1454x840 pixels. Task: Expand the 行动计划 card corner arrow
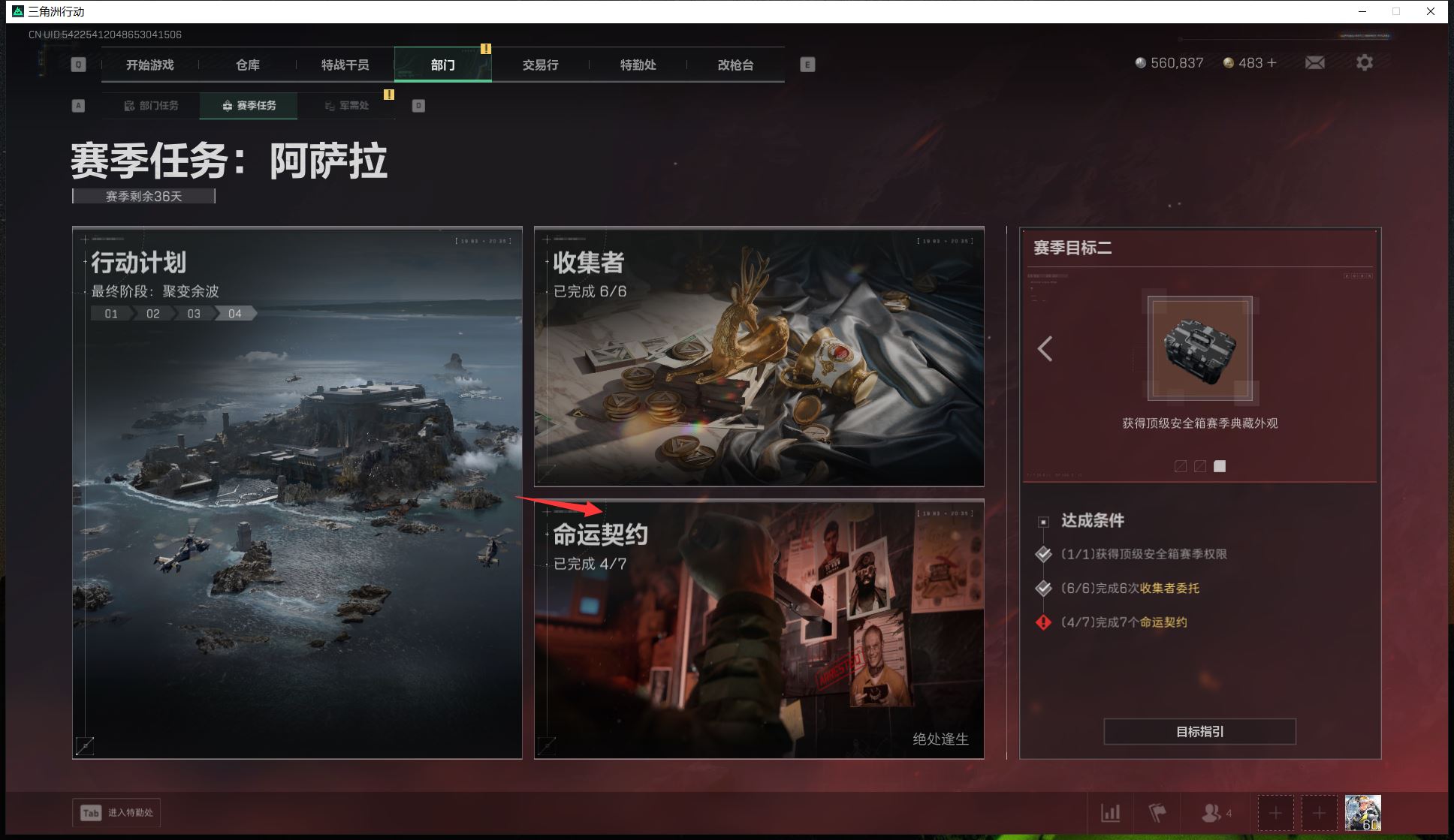pyautogui.click(x=85, y=745)
